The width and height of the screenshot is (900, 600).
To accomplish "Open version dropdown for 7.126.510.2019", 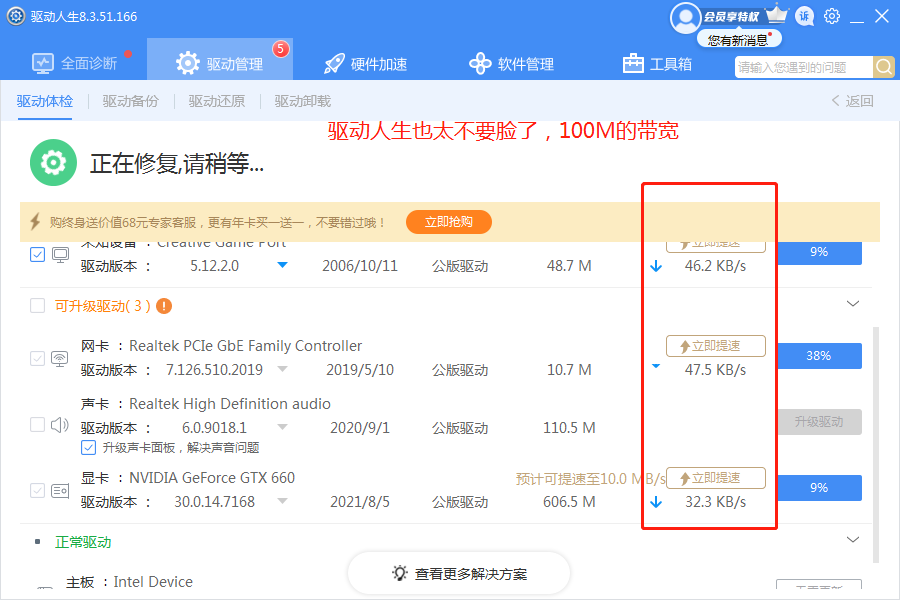I will pyautogui.click(x=282, y=369).
